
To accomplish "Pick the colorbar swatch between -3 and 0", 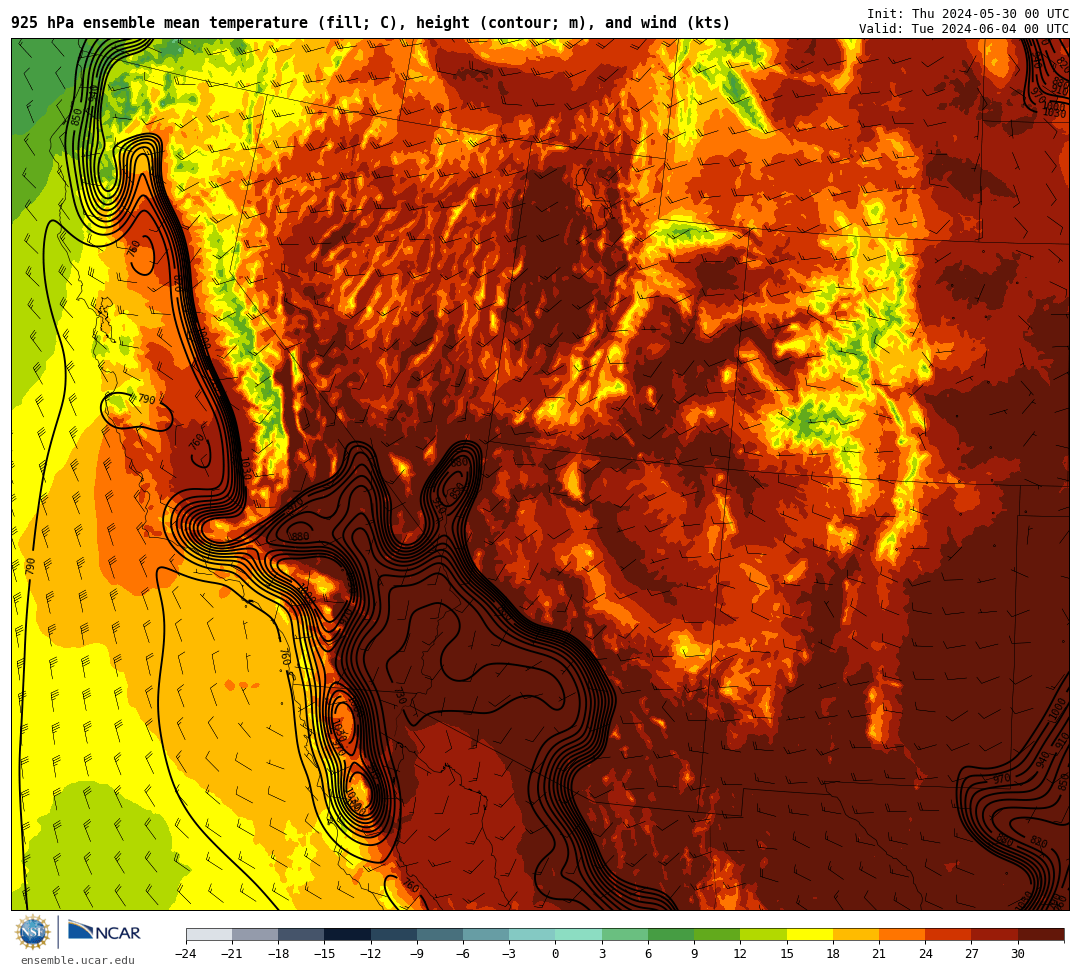I will point(532,934).
